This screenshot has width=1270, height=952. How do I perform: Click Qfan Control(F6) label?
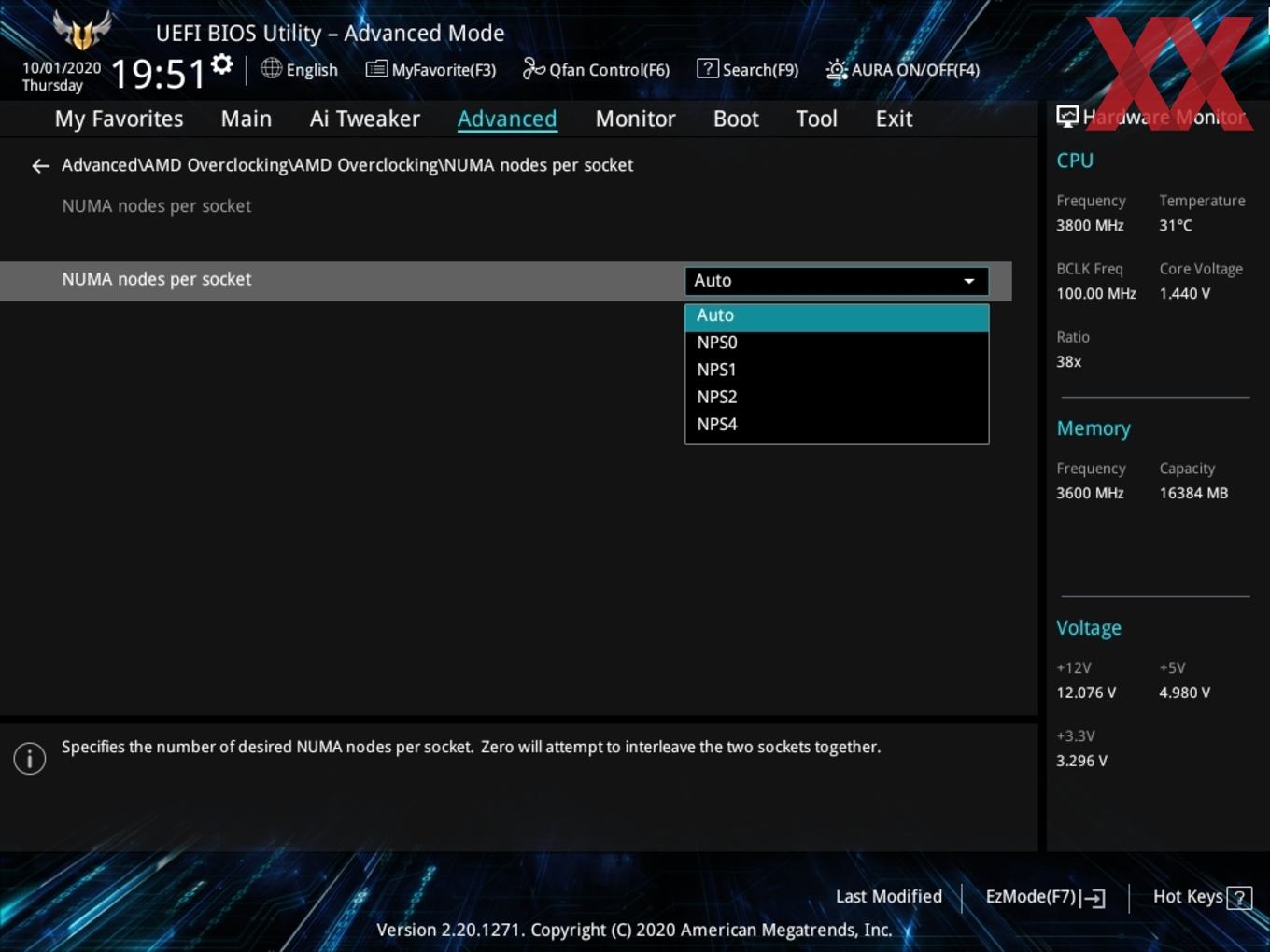click(609, 70)
